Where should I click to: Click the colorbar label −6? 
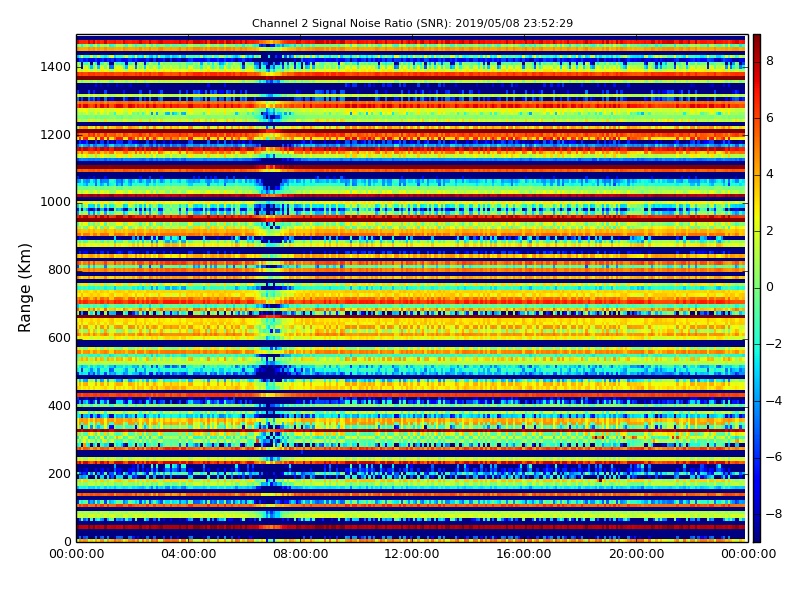(774, 457)
